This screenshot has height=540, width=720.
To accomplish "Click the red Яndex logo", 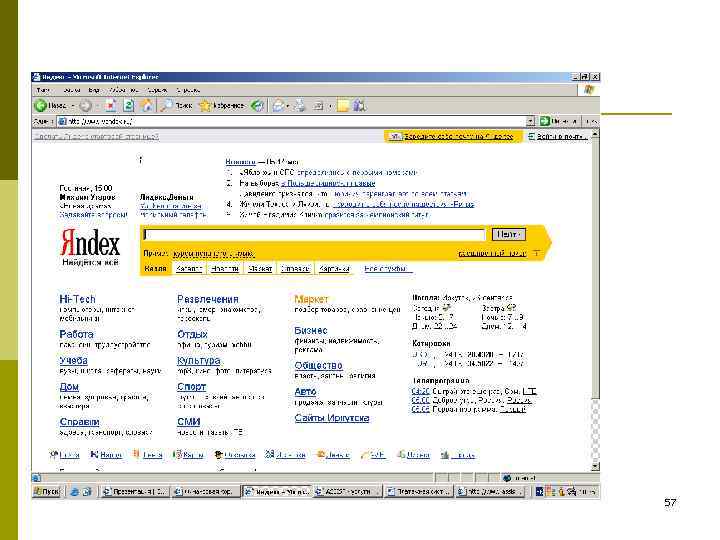I will click(x=90, y=243).
